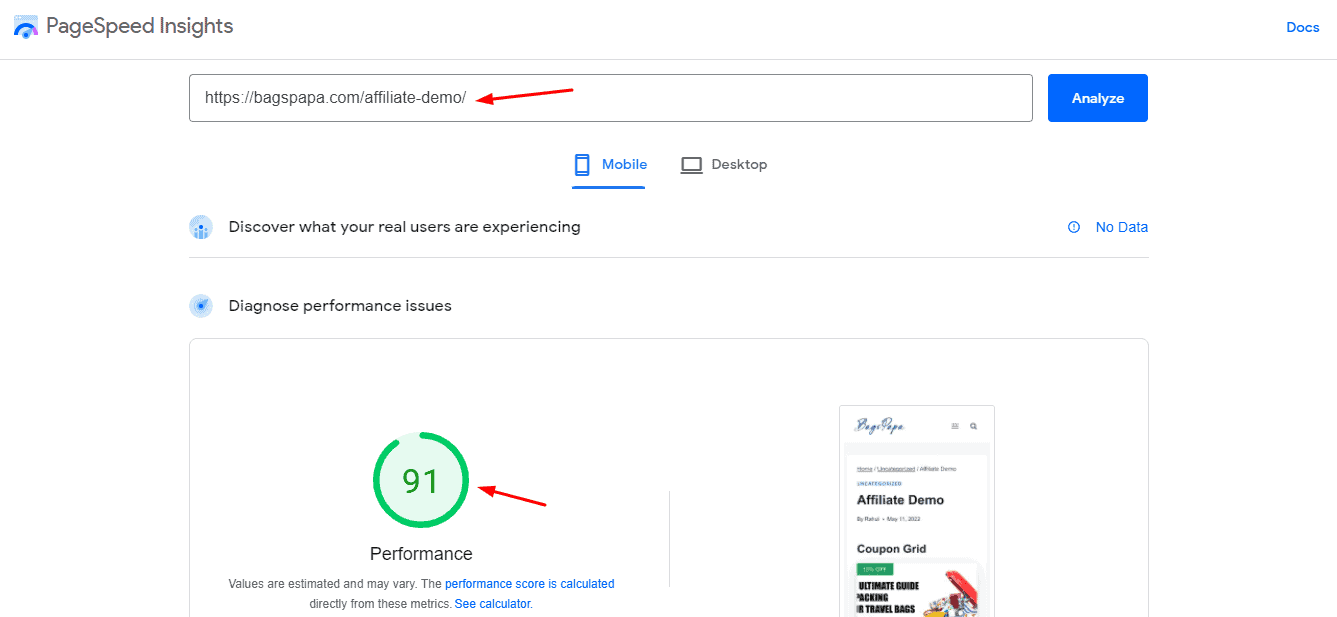Screen dimensions: 1337x617
Task: Open the See calculator link
Action: 492,604
